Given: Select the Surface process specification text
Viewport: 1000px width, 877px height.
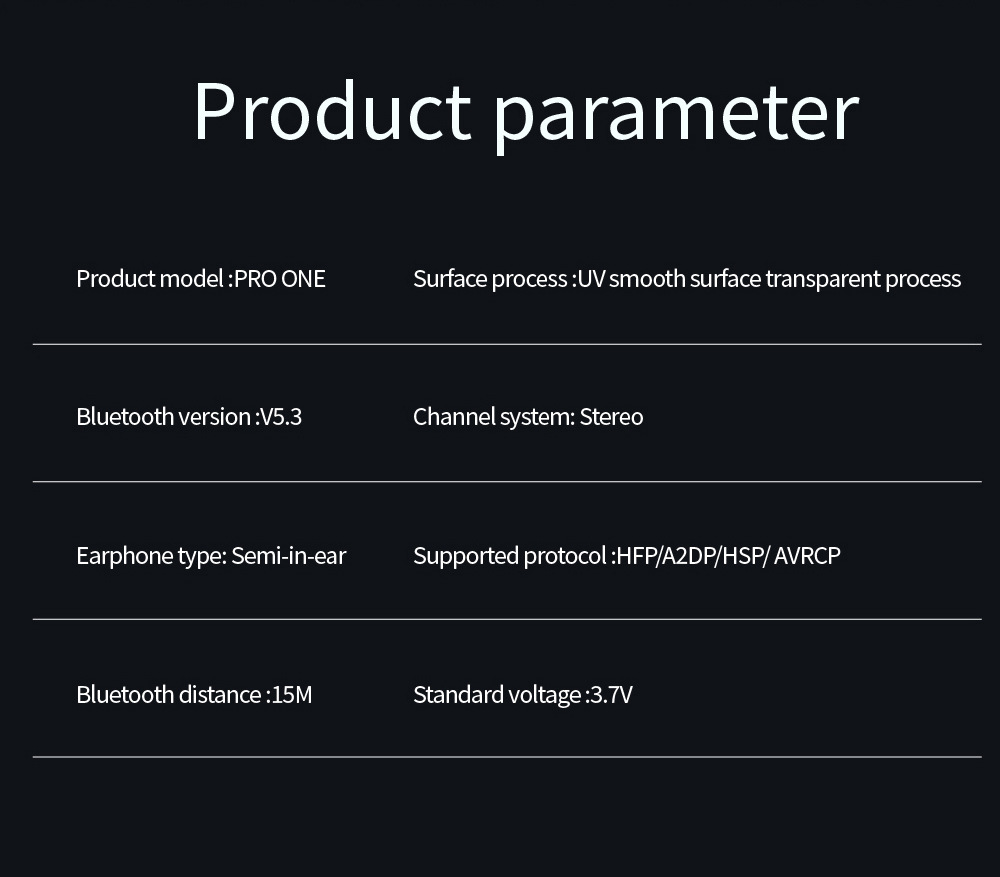Looking at the screenshot, I should pos(686,278).
